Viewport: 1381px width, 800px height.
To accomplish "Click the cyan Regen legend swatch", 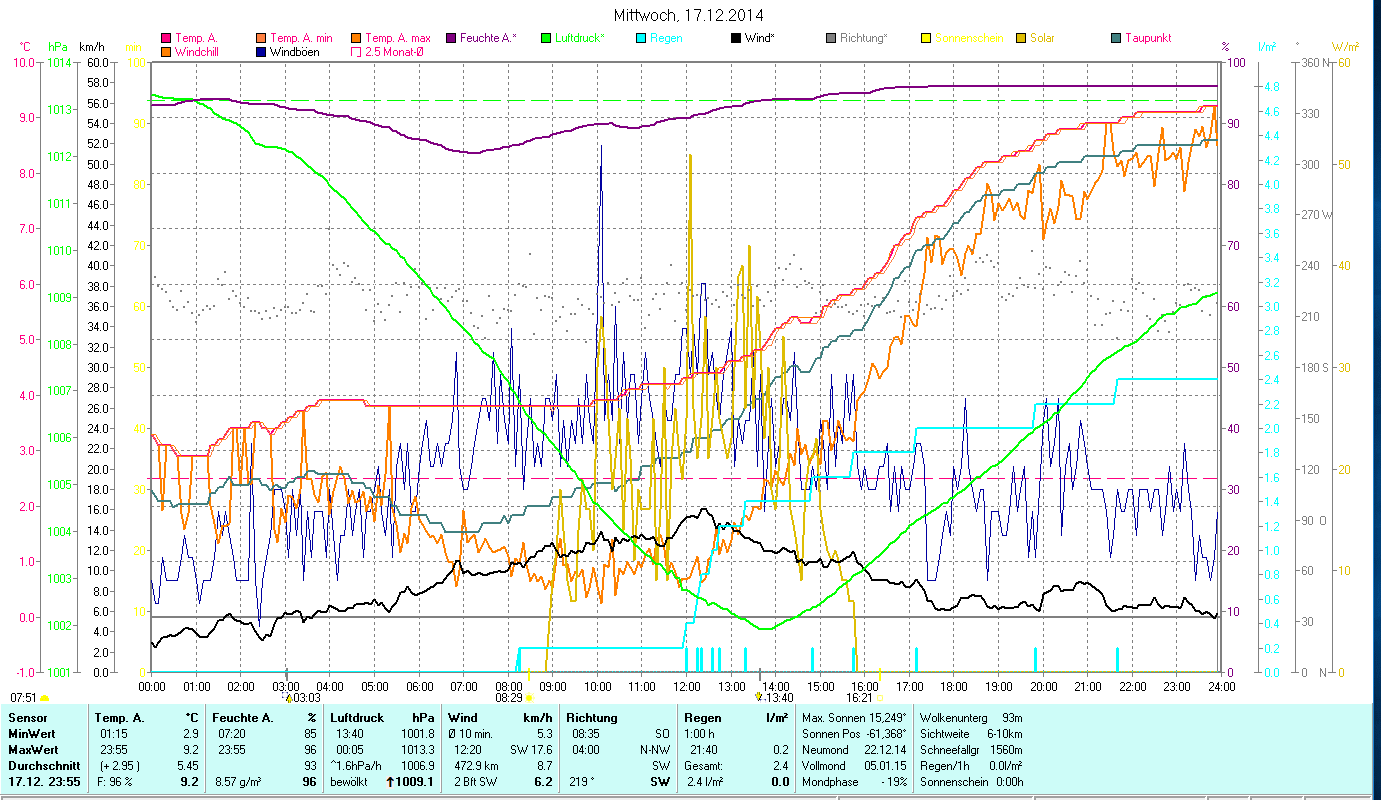I will (x=641, y=38).
